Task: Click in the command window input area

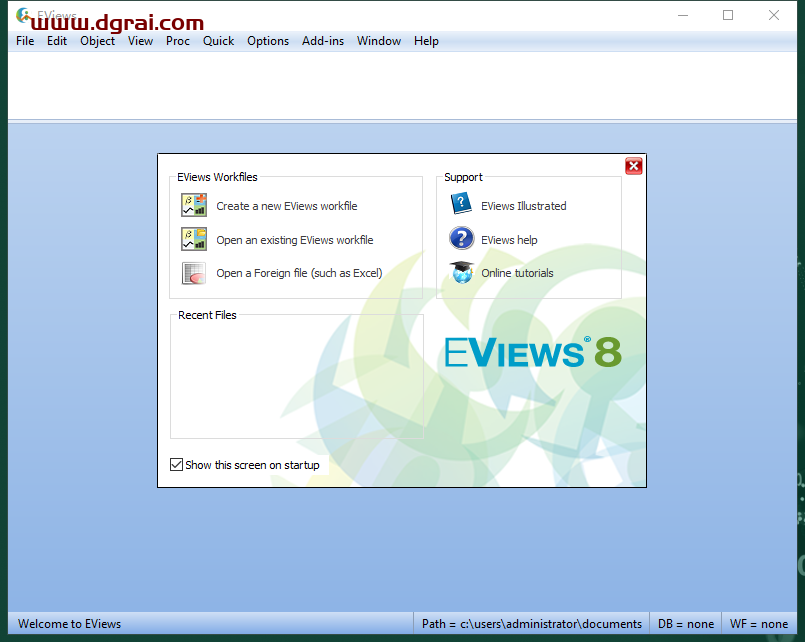Action: 402,85
